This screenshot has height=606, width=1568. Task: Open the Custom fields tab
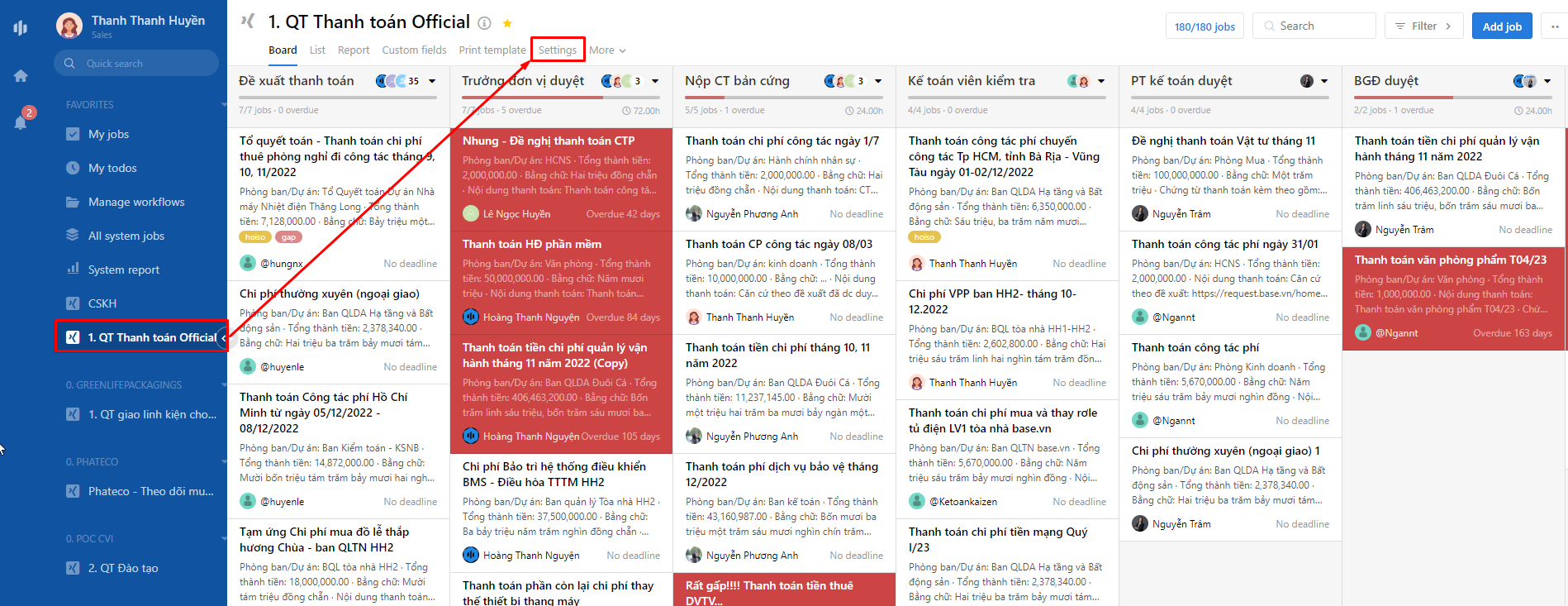[414, 50]
